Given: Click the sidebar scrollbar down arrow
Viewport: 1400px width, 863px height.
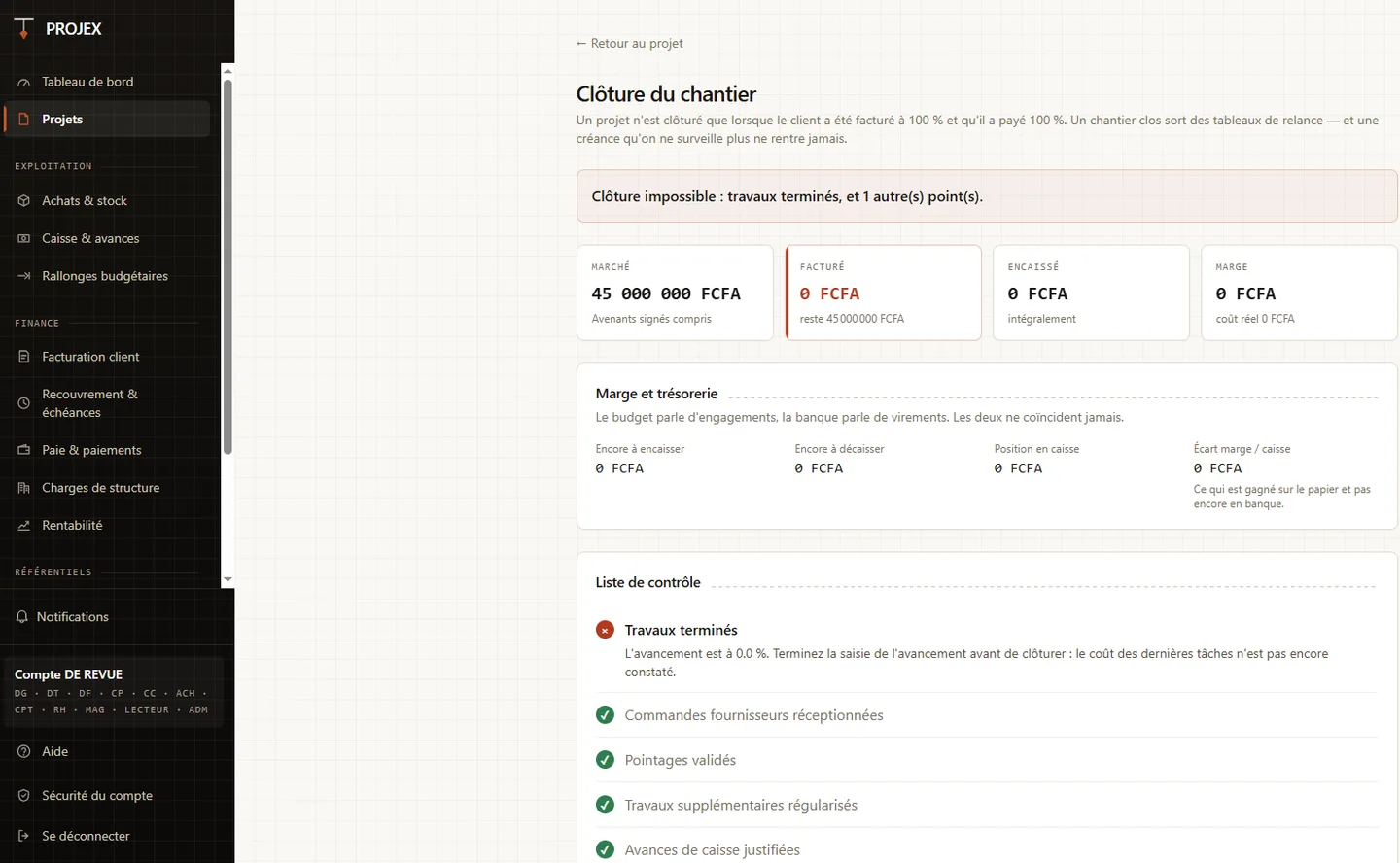Looking at the screenshot, I should click(x=227, y=579).
